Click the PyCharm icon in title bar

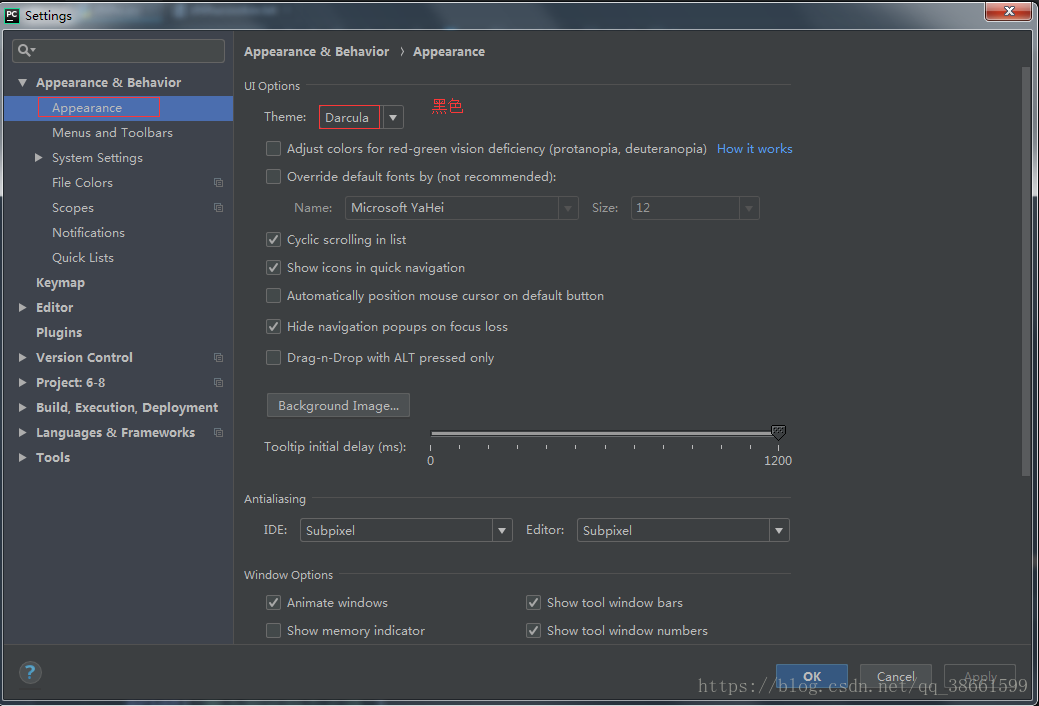(12, 15)
